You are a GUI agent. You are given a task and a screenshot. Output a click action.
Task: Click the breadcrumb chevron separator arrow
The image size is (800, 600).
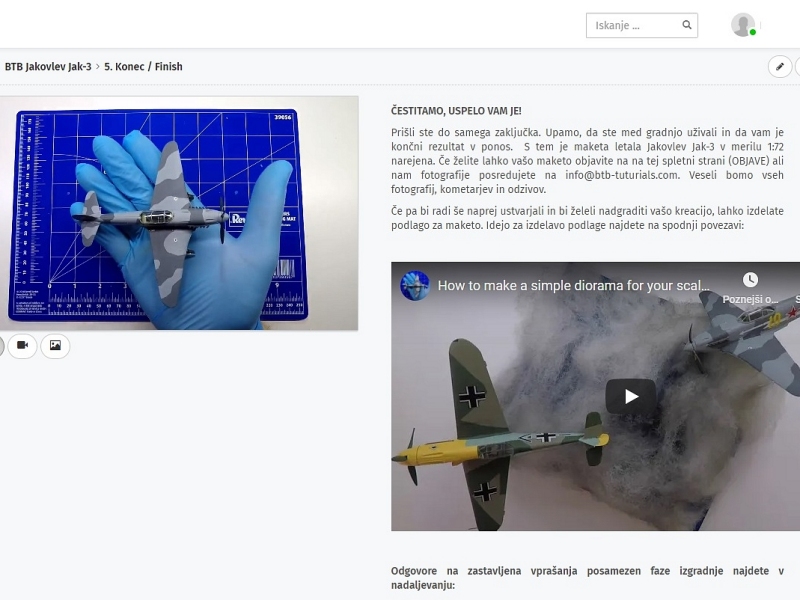tap(98, 67)
